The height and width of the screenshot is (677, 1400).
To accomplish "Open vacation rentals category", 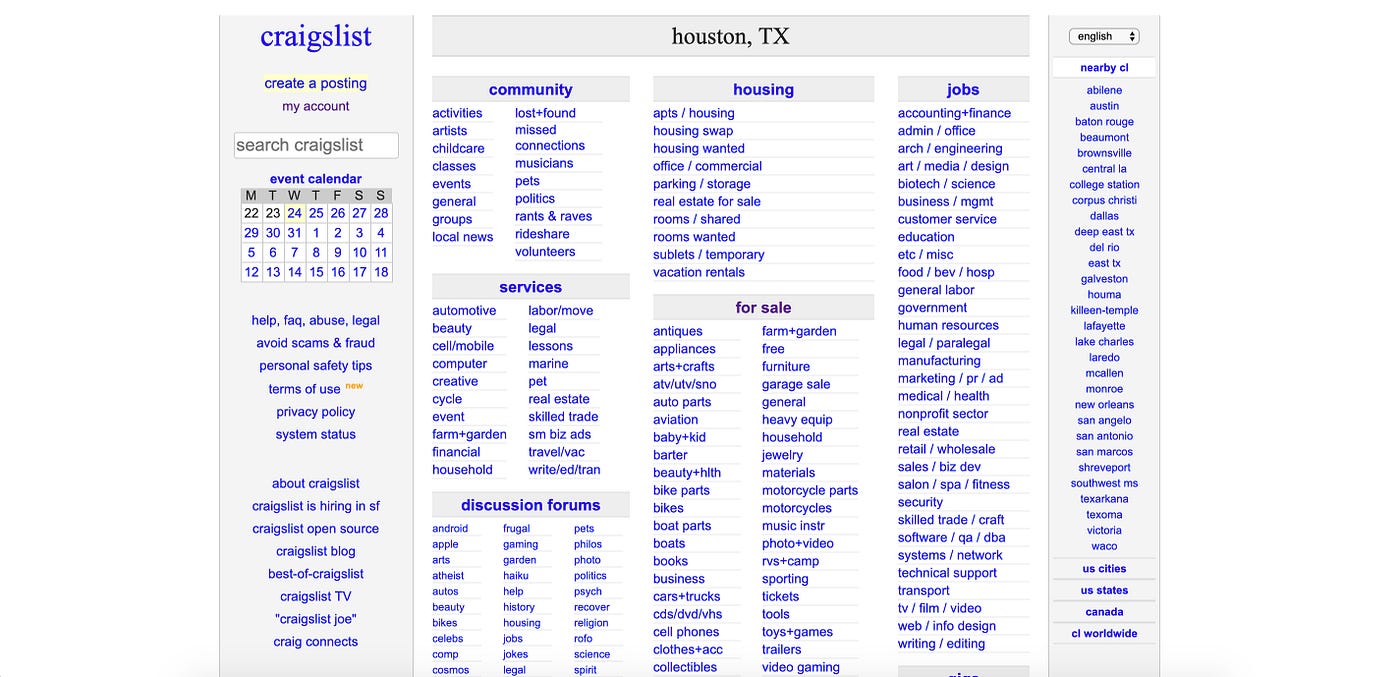I will point(699,272).
